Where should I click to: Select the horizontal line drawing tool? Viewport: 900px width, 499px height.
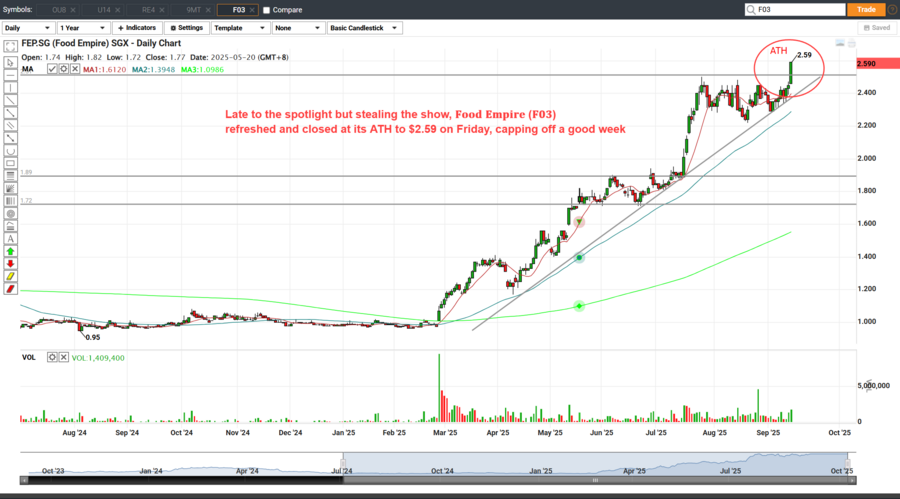(x=10, y=75)
